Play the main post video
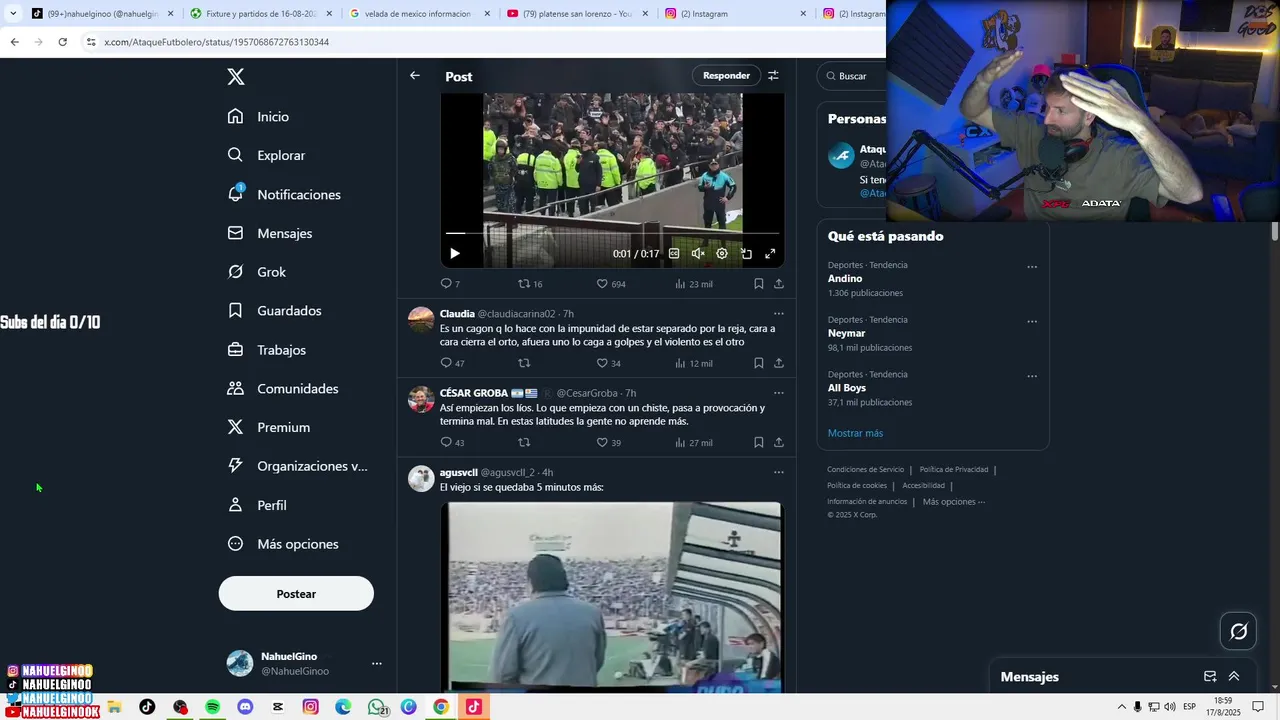Screen dimensions: 1280x720 pos(454,254)
